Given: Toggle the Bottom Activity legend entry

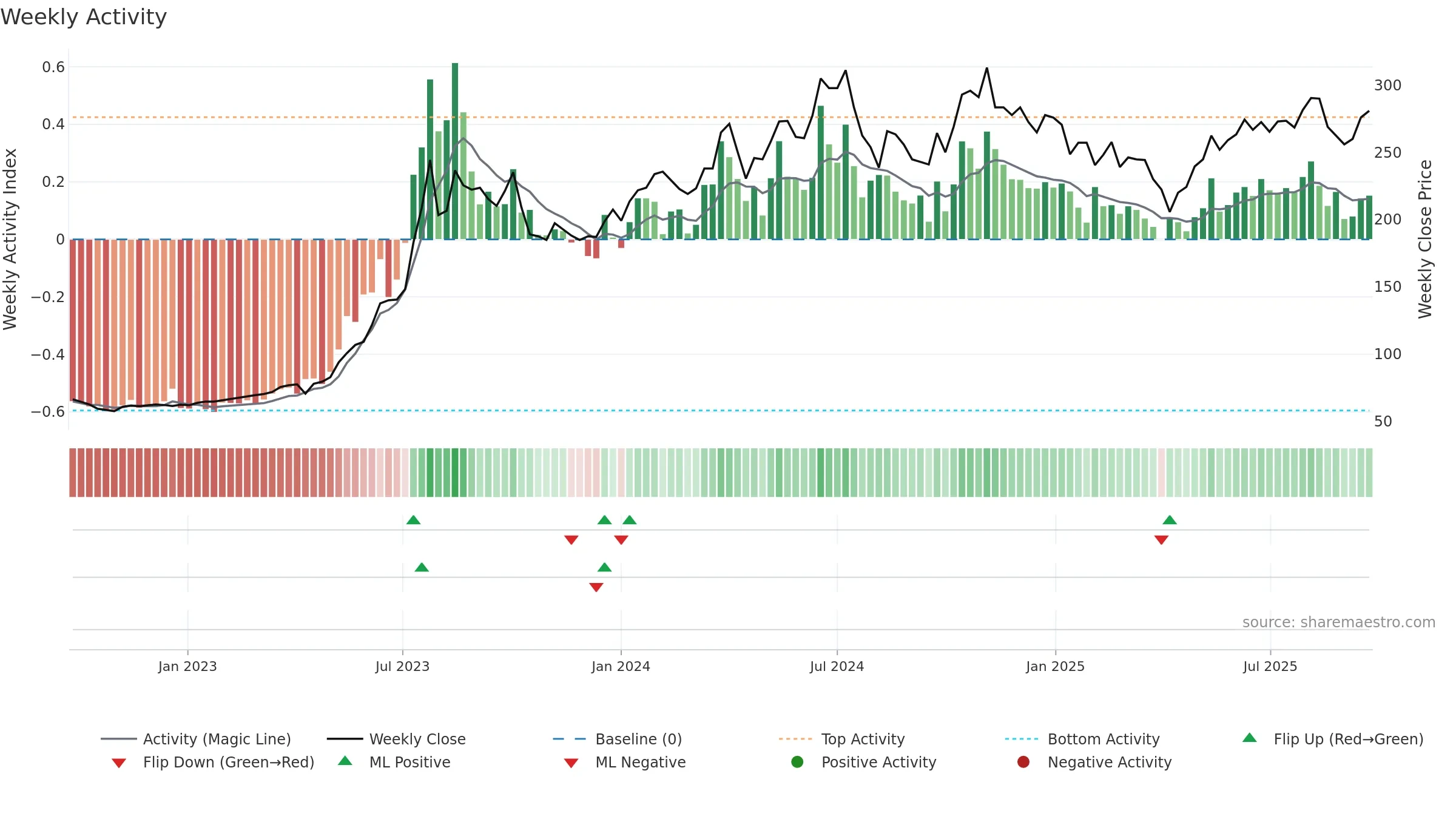Looking at the screenshot, I should 1082,739.
